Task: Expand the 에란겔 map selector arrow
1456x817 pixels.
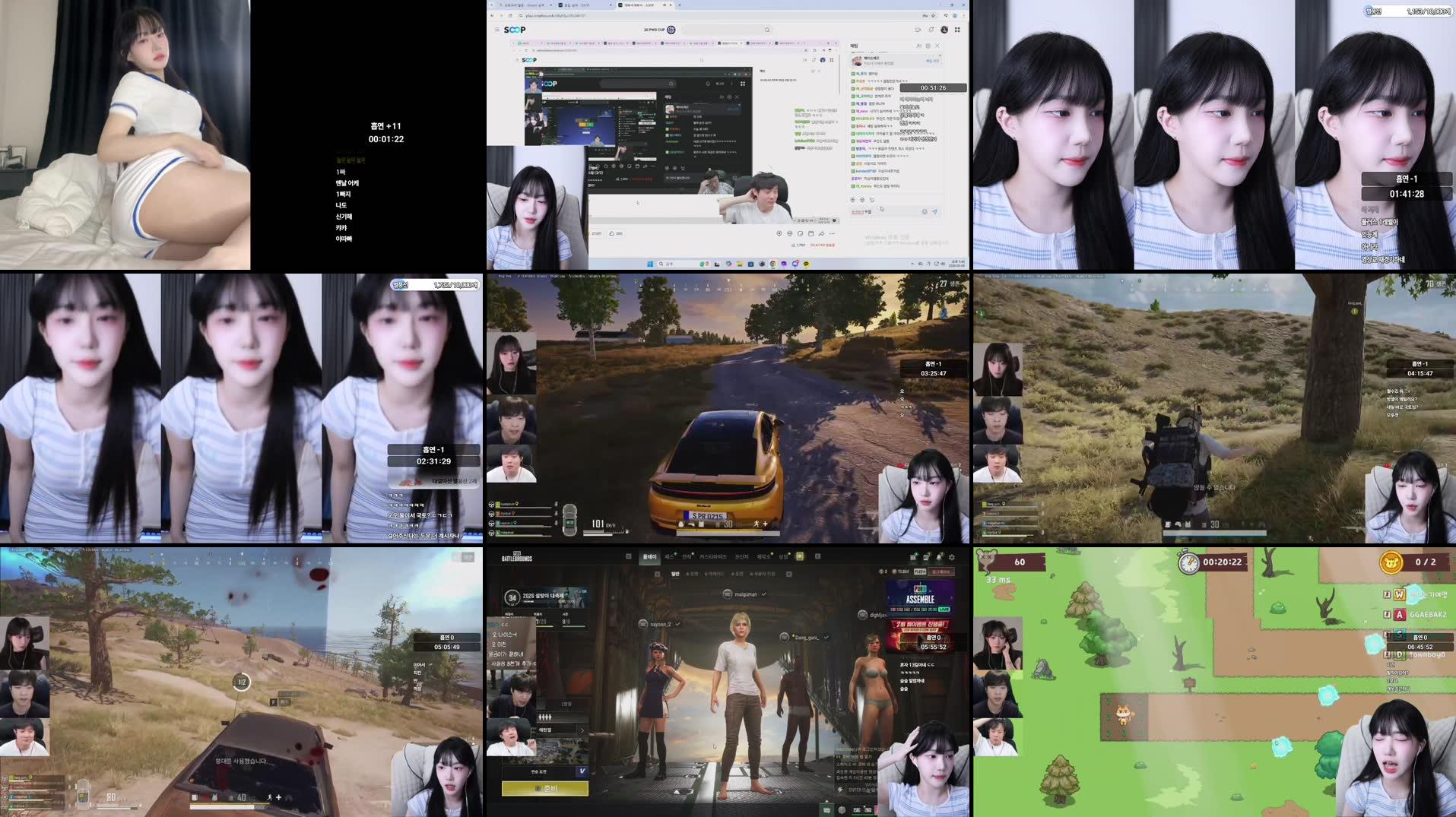Action: 582,731
